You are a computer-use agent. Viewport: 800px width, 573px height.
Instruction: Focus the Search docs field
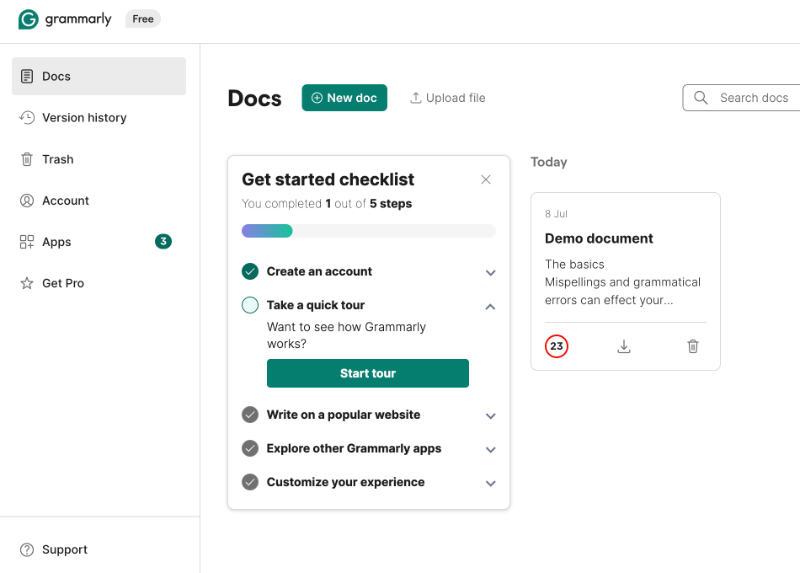pyautogui.click(x=741, y=97)
